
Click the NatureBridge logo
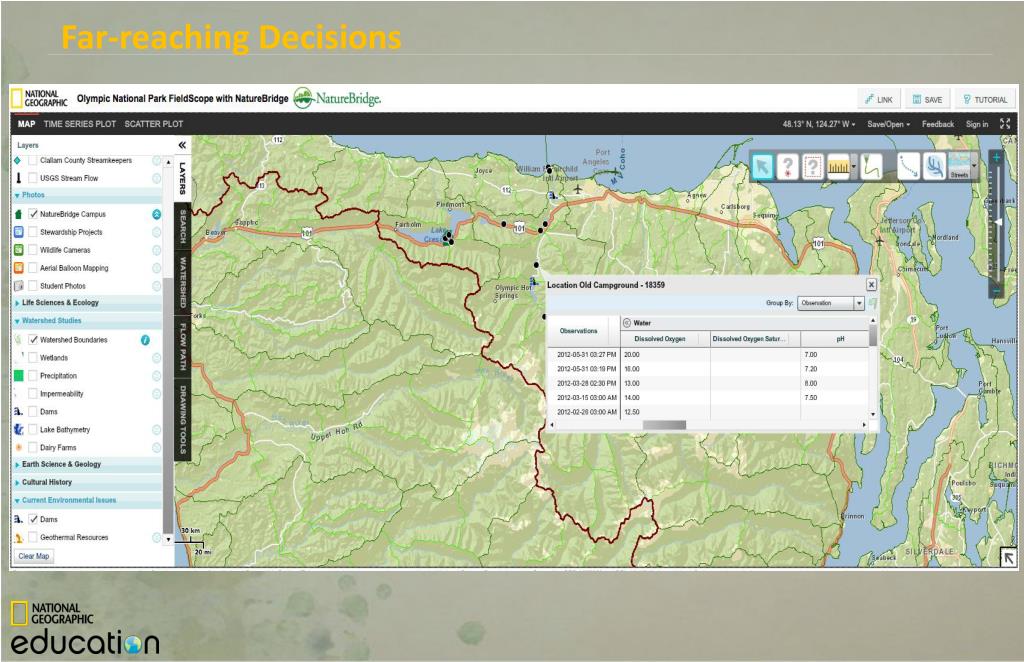[337, 99]
